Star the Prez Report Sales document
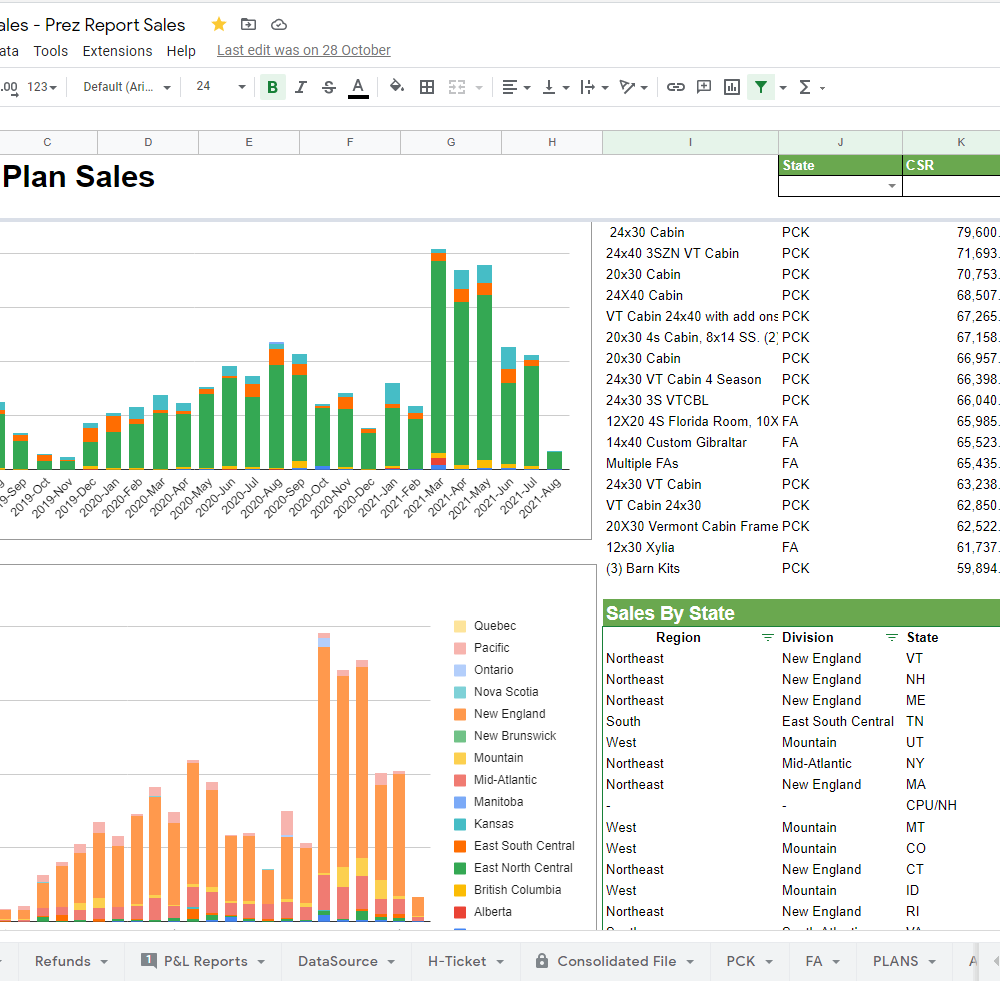The image size is (1000, 981). pos(219,25)
